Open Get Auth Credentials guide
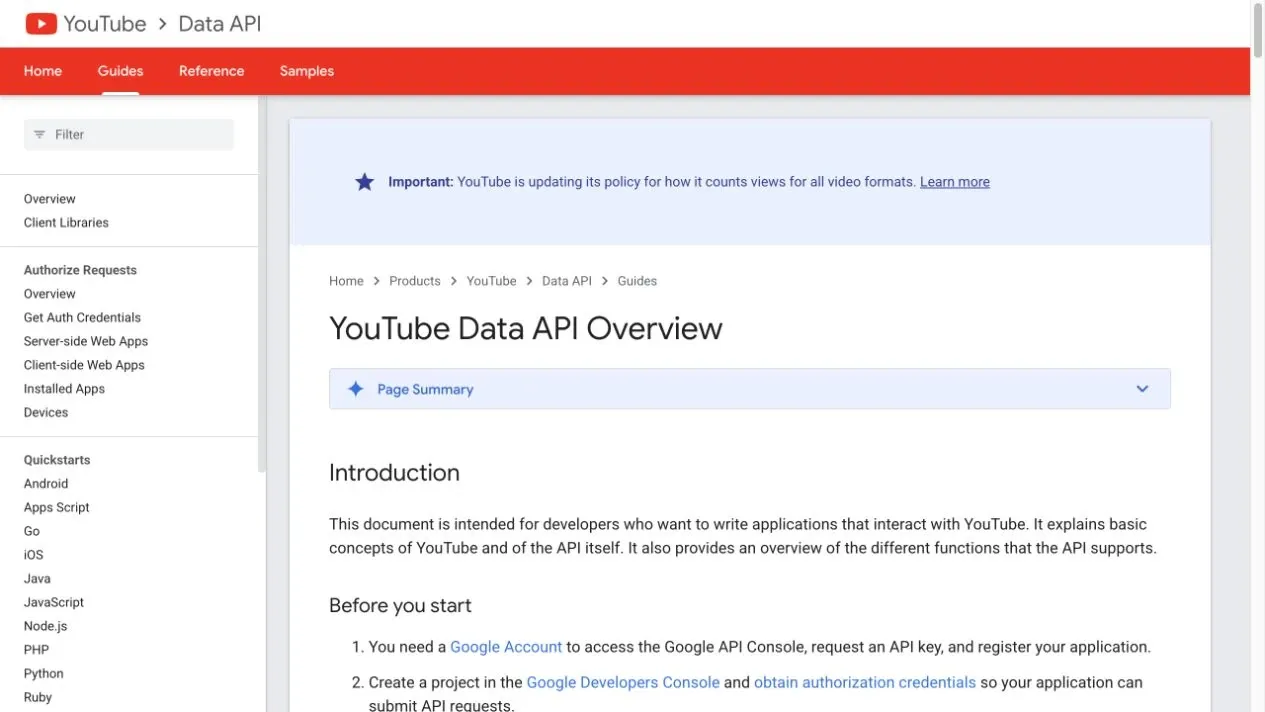This screenshot has width=1265, height=712. [82, 318]
